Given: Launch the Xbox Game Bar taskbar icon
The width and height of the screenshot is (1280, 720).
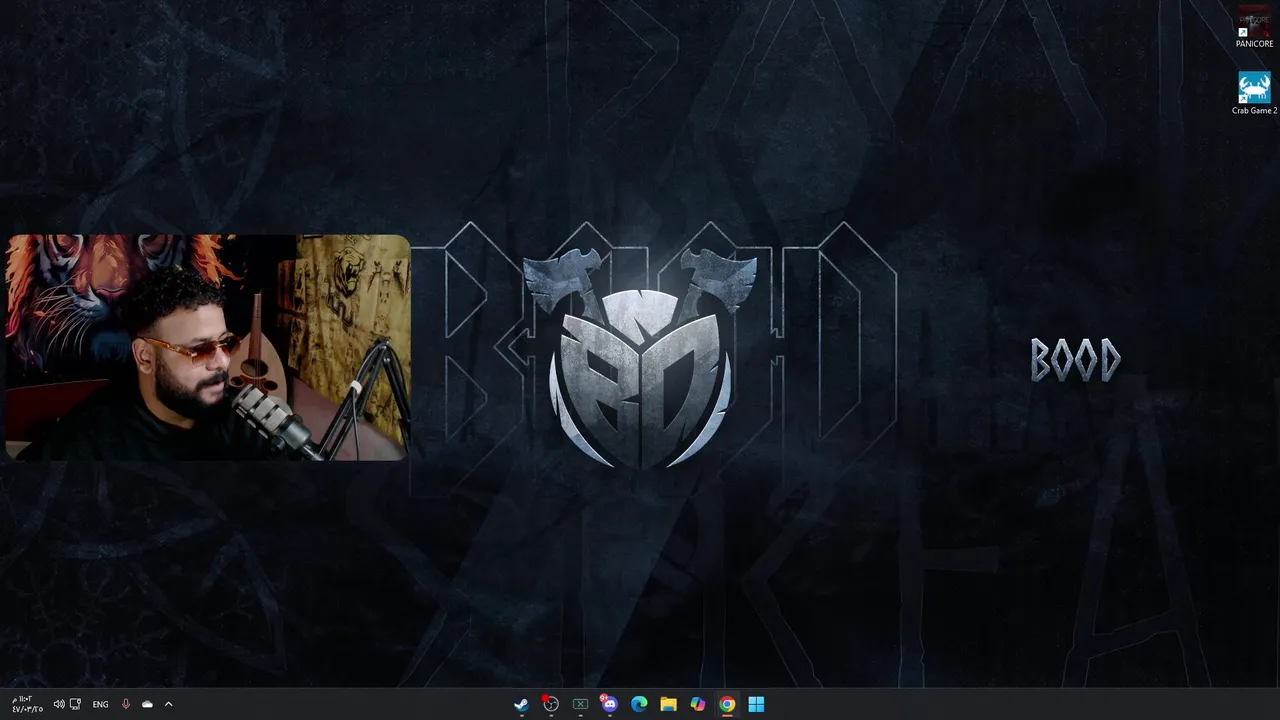Looking at the screenshot, I should coord(580,704).
